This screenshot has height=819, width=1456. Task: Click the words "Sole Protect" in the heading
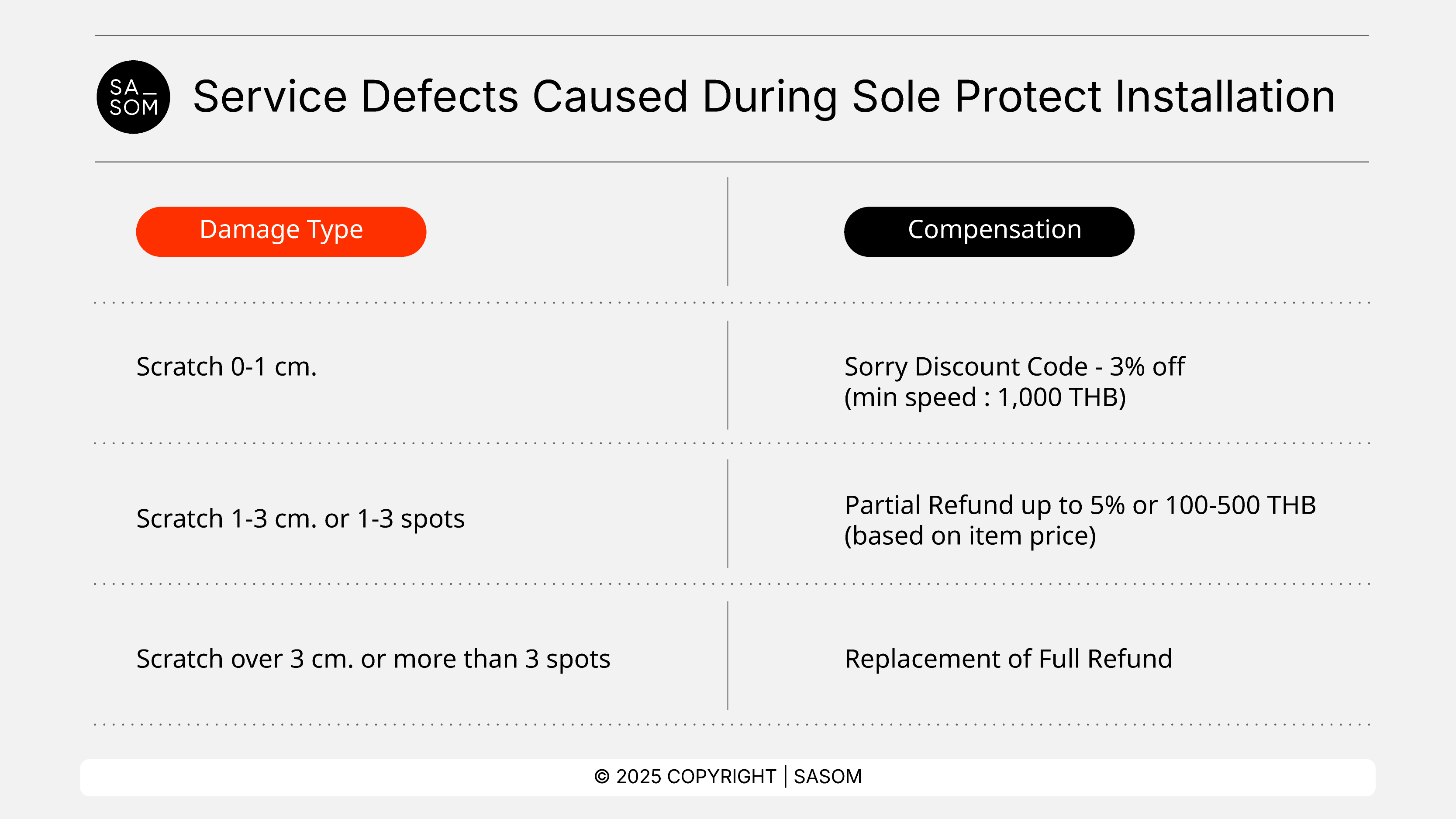(976, 97)
